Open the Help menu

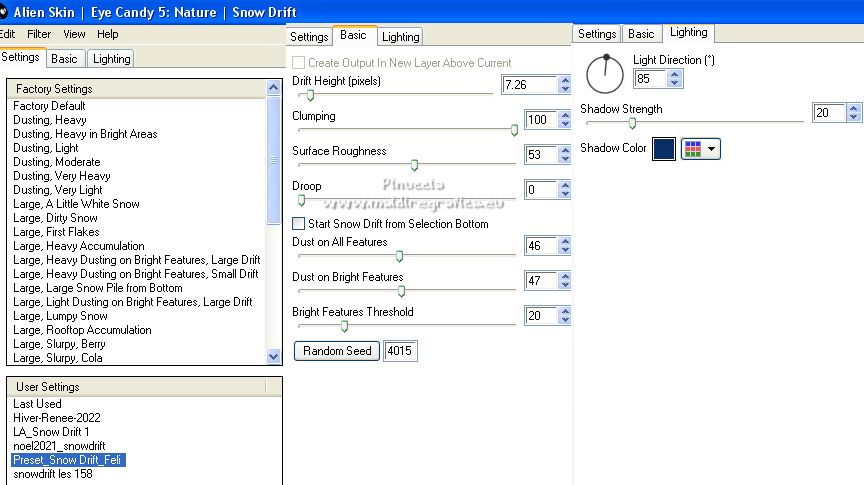click(108, 34)
